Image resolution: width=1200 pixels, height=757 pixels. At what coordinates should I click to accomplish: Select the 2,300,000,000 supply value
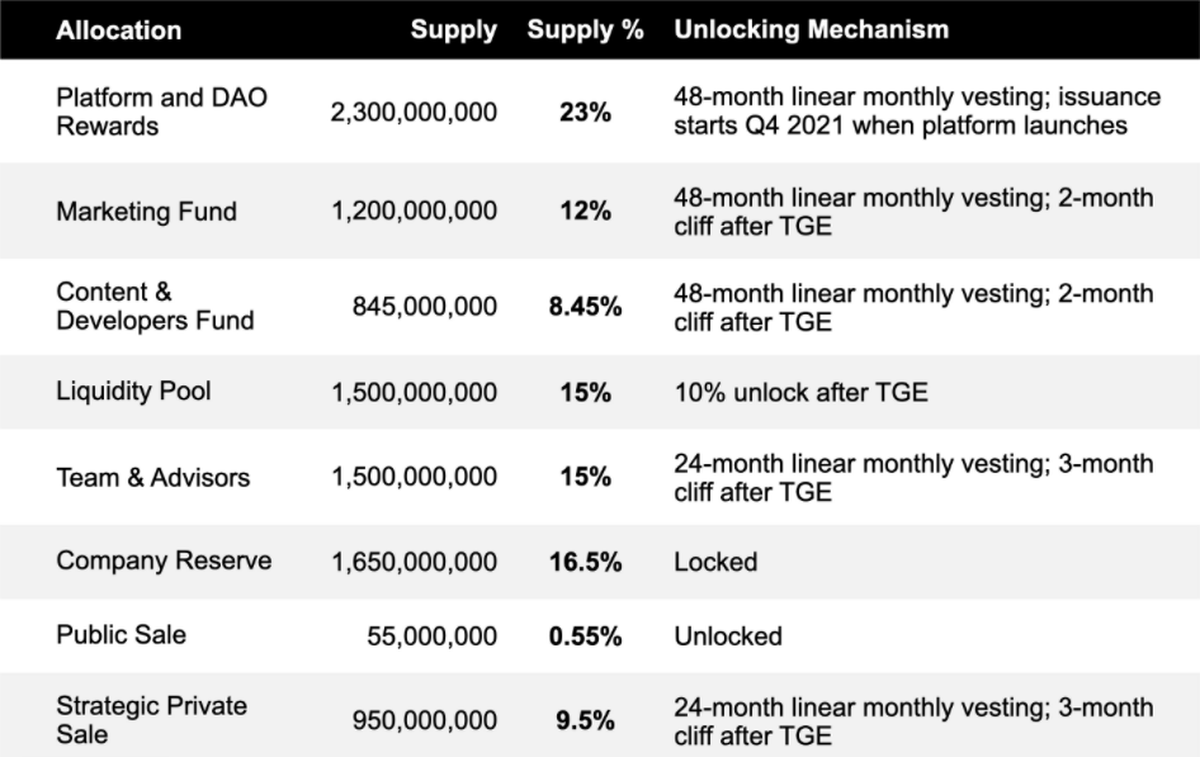coord(413,112)
